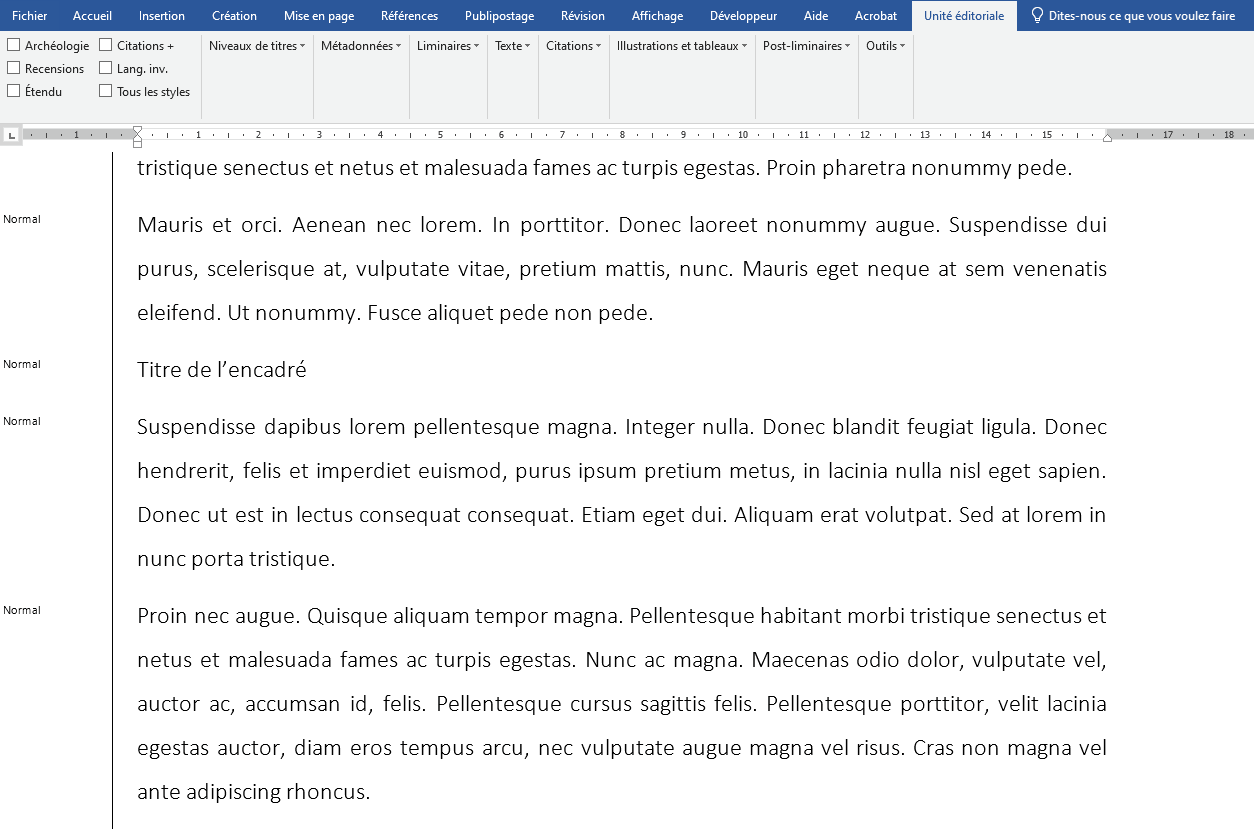Open the Outils dropdown
1254x829 pixels.
885,46
